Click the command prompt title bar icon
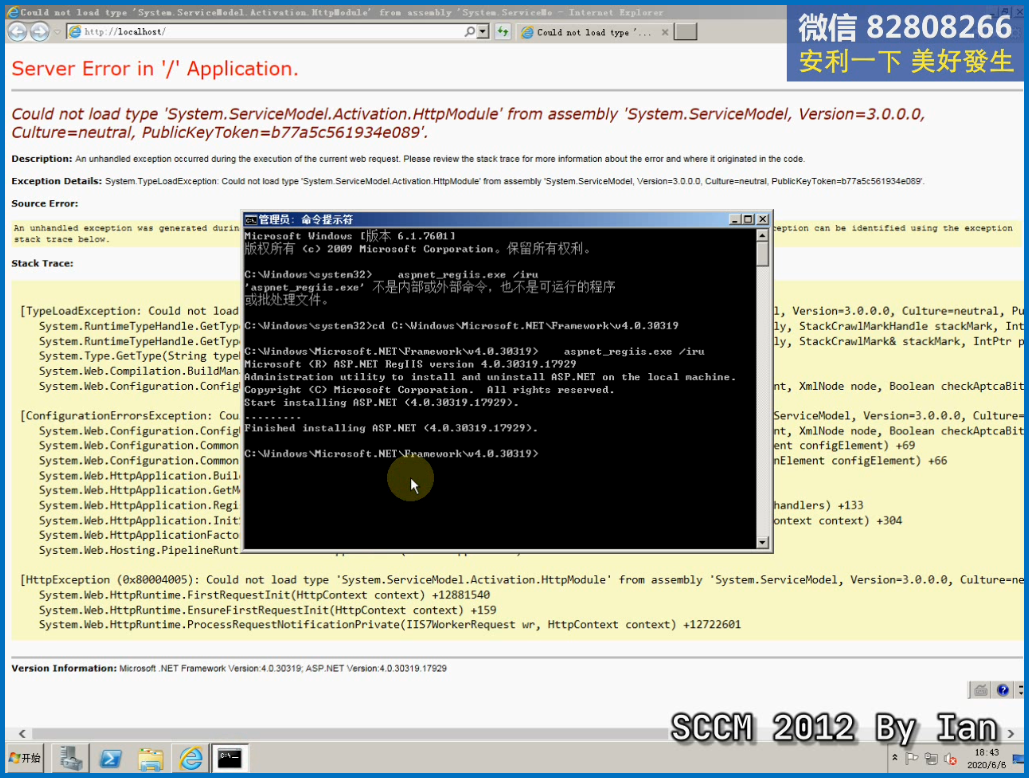This screenshot has height=778, width=1029. coord(251,220)
